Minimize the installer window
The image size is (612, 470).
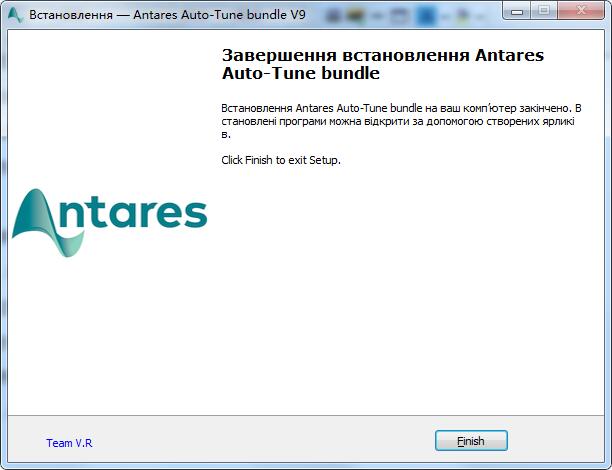tap(517, 11)
